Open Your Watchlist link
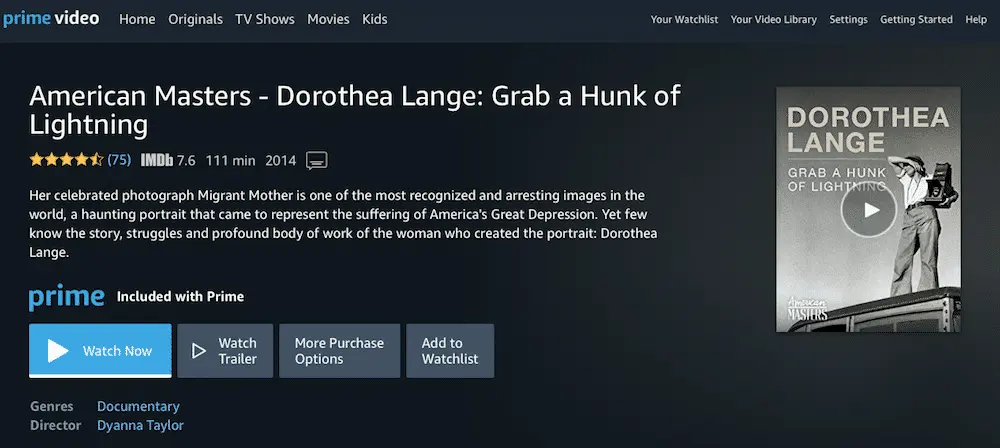 [x=684, y=20]
